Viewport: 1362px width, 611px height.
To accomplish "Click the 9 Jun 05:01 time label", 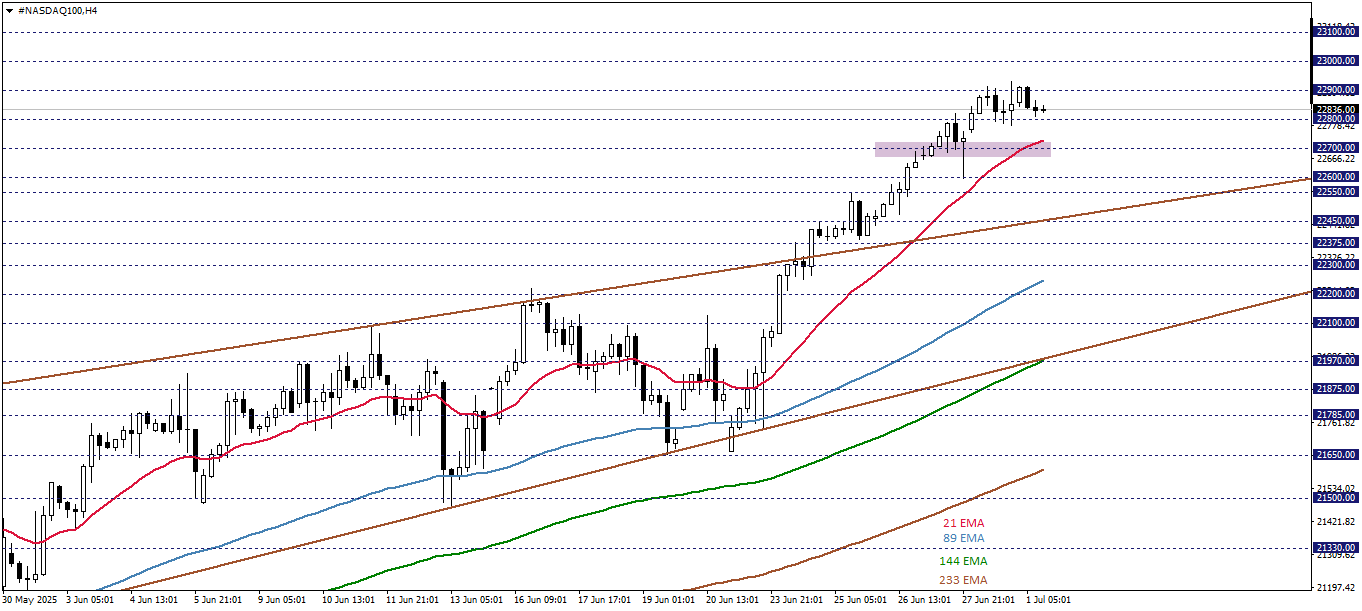I will click(281, 600).
